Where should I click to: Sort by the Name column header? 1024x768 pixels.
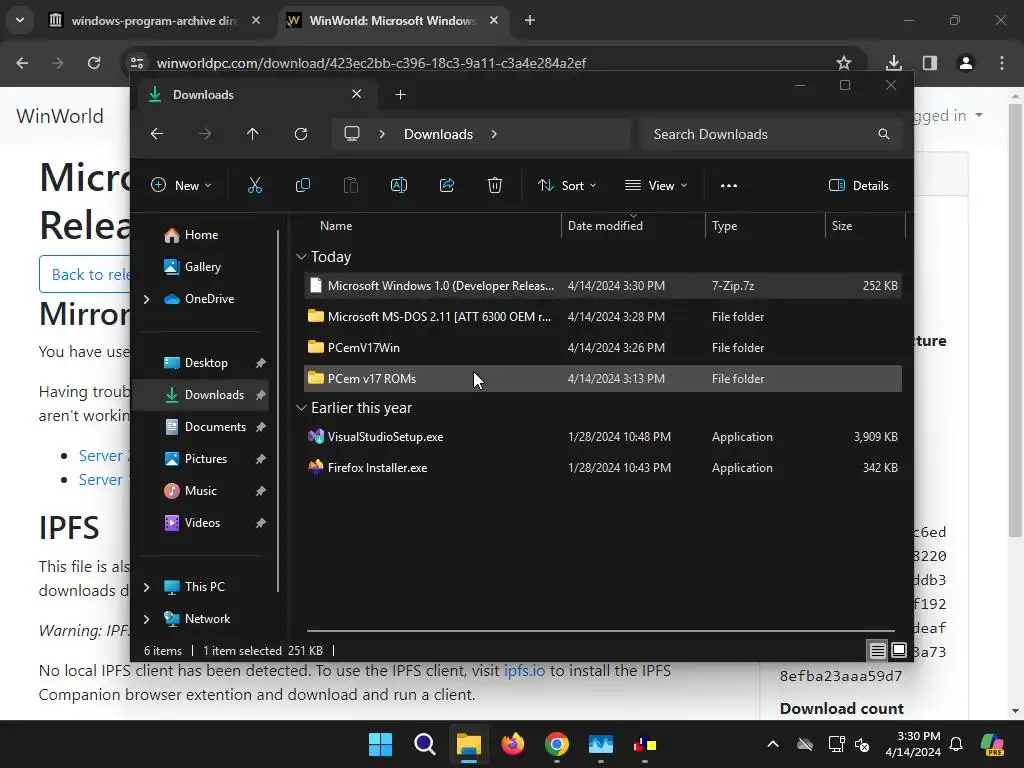coord(336,226)
